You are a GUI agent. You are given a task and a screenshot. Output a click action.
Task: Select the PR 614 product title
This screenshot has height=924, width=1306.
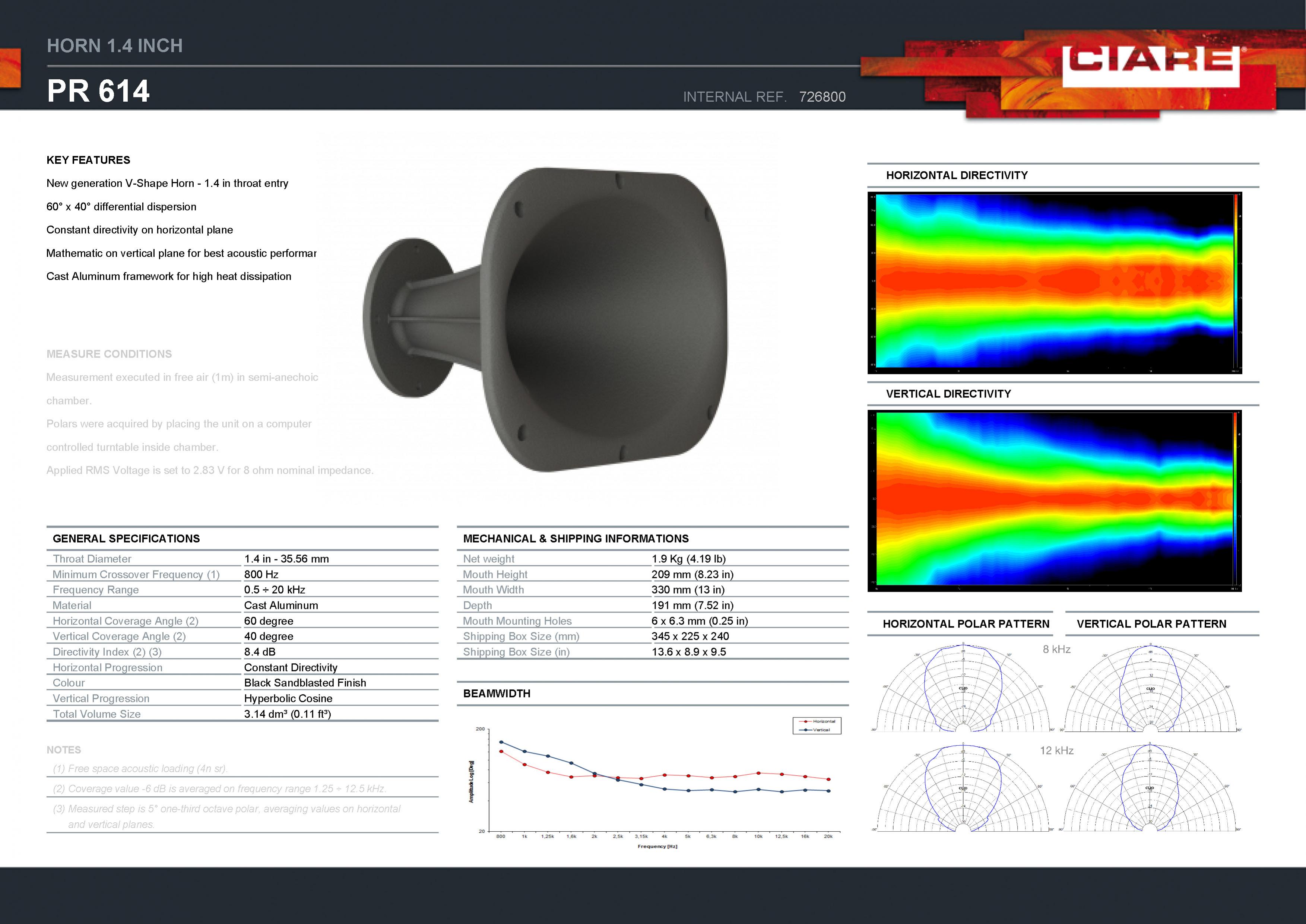(98, 91)
